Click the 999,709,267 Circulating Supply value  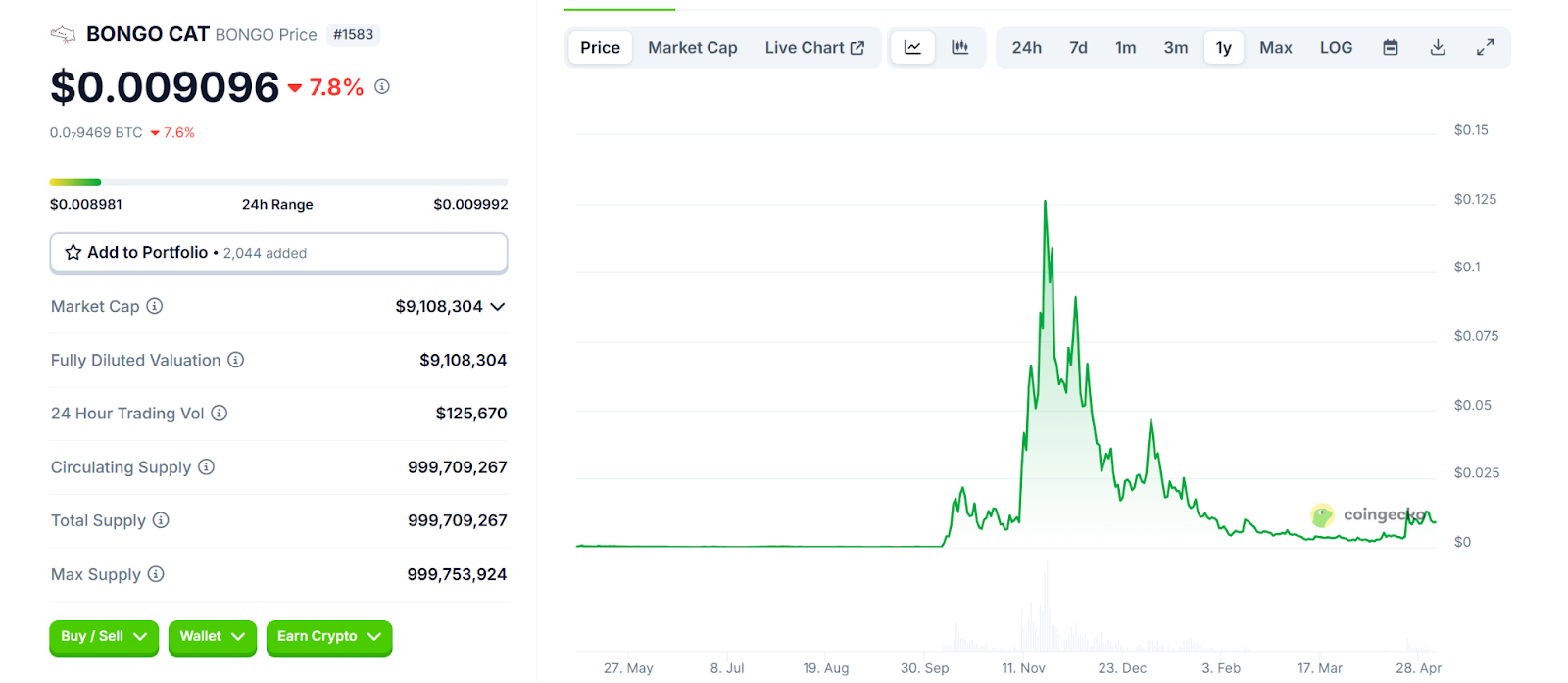458,467
